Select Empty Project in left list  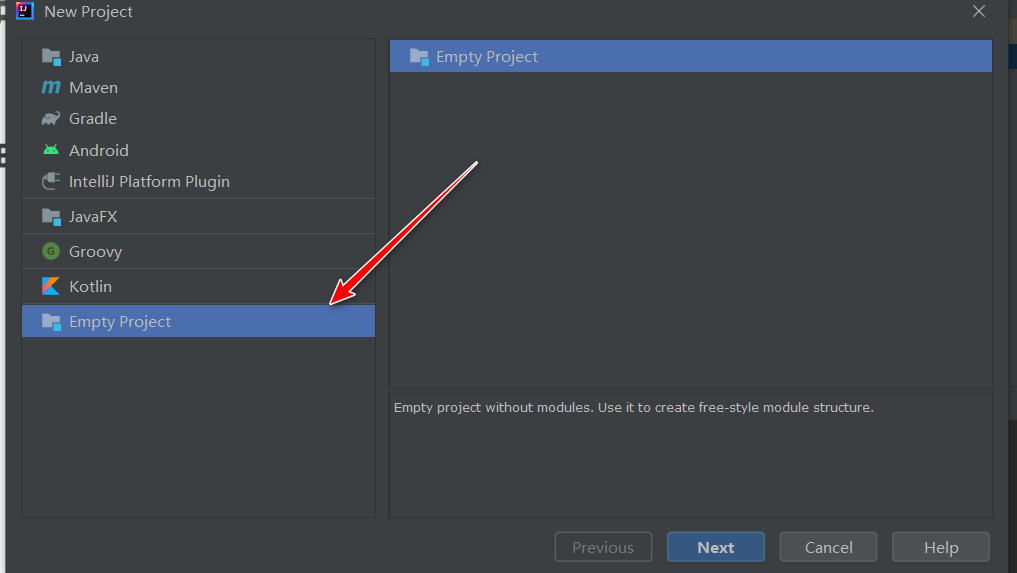(198, 321)
